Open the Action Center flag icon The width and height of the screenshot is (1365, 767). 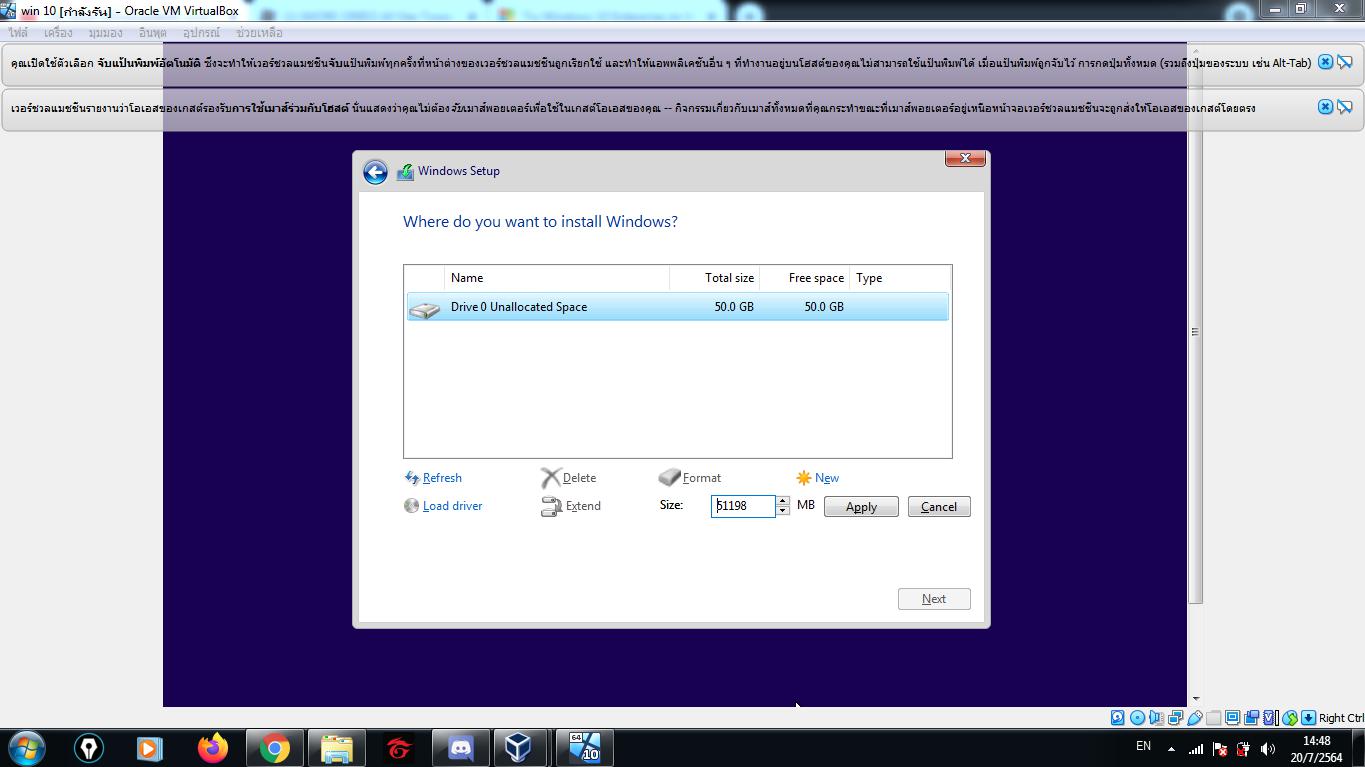pos(1220,749)
